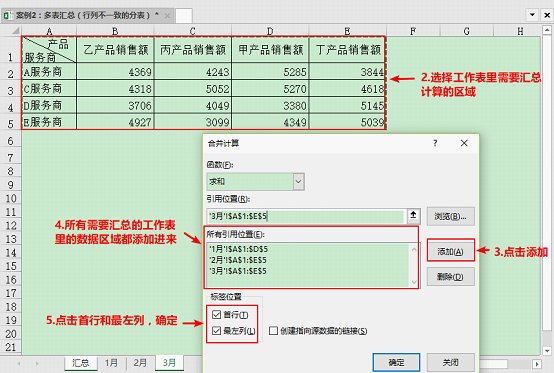554x373 pixels.
Task: Click the horizontal scrollbar right arrow
Action: point(537,364)
